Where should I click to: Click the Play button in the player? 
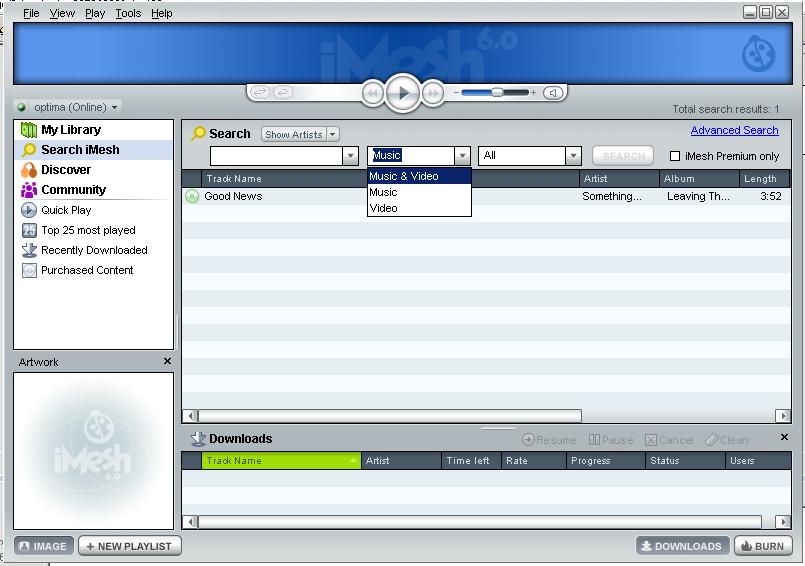pyautogui.click(x=403, y=93)
